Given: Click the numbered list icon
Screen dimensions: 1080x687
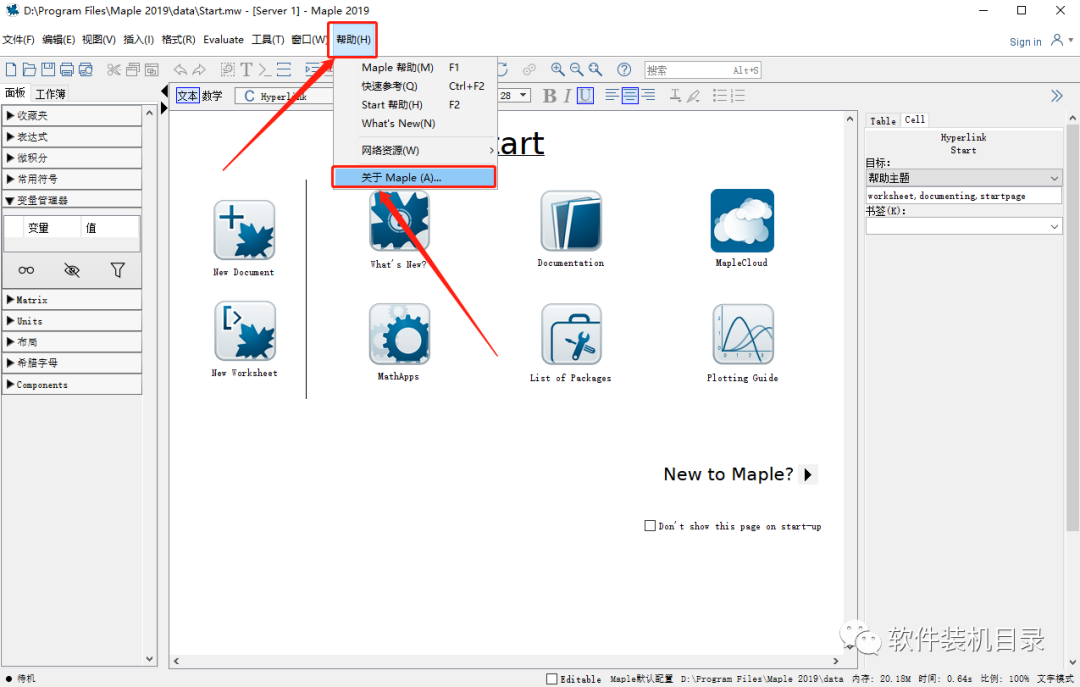Looking at the screenshot, I should tap(738, 96).
